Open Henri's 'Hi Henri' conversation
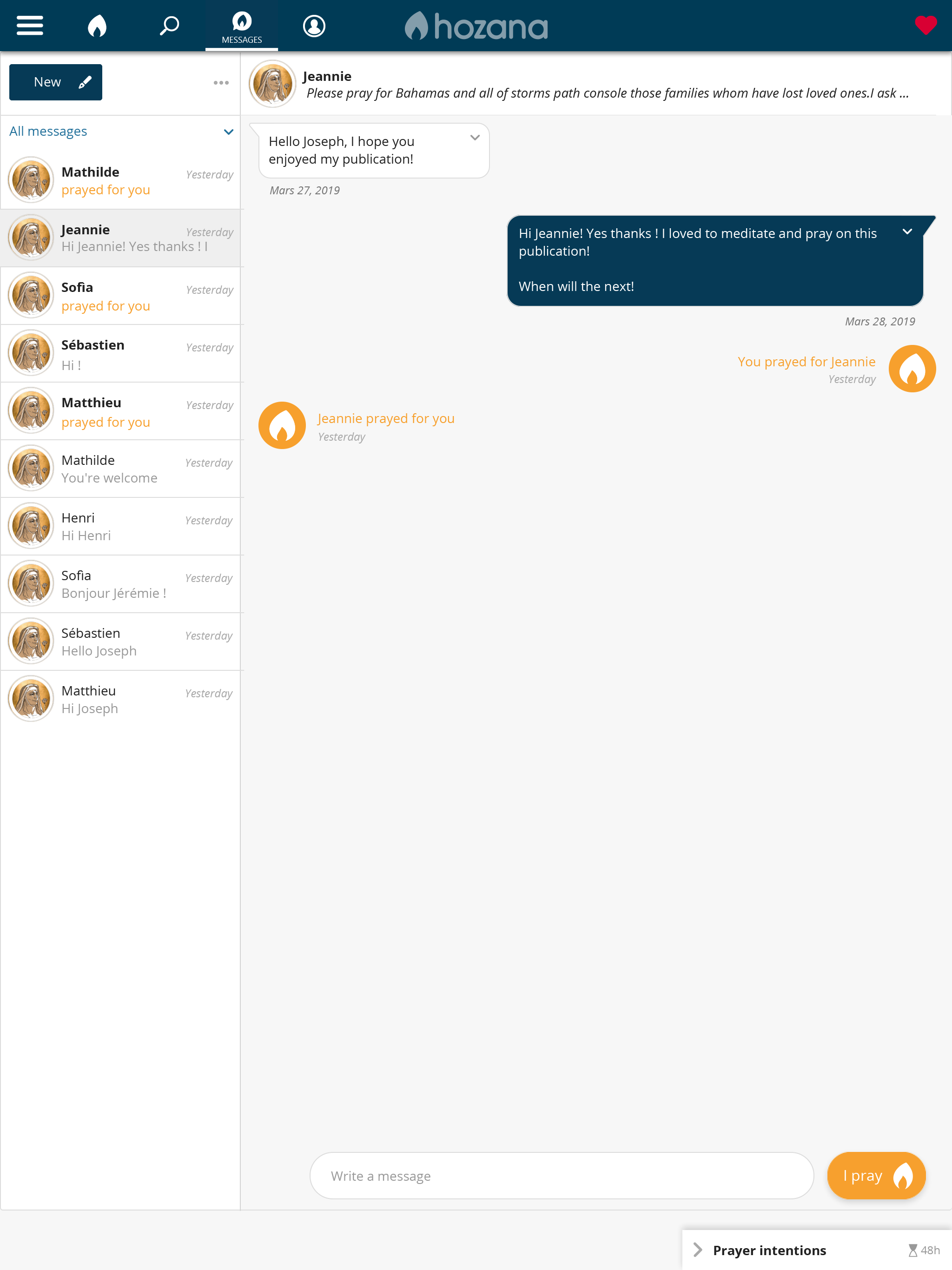The image size is (952, 1270). (x=120, y=527)
